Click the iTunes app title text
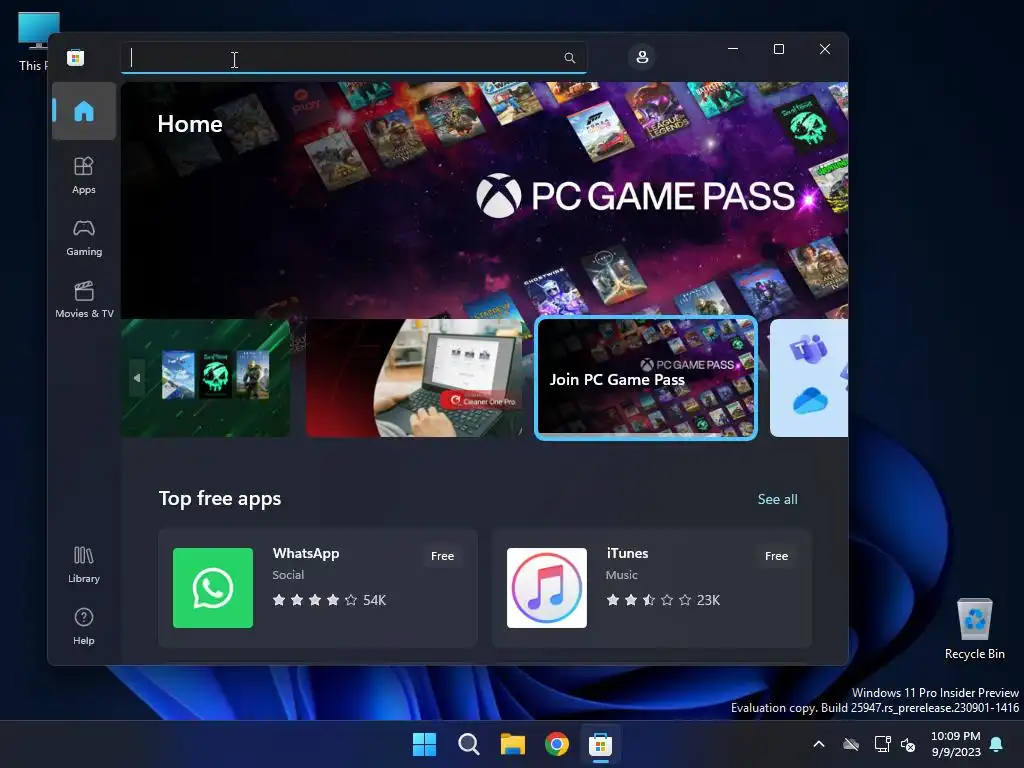Viewport: 1024px width, 768px height. 628,553
